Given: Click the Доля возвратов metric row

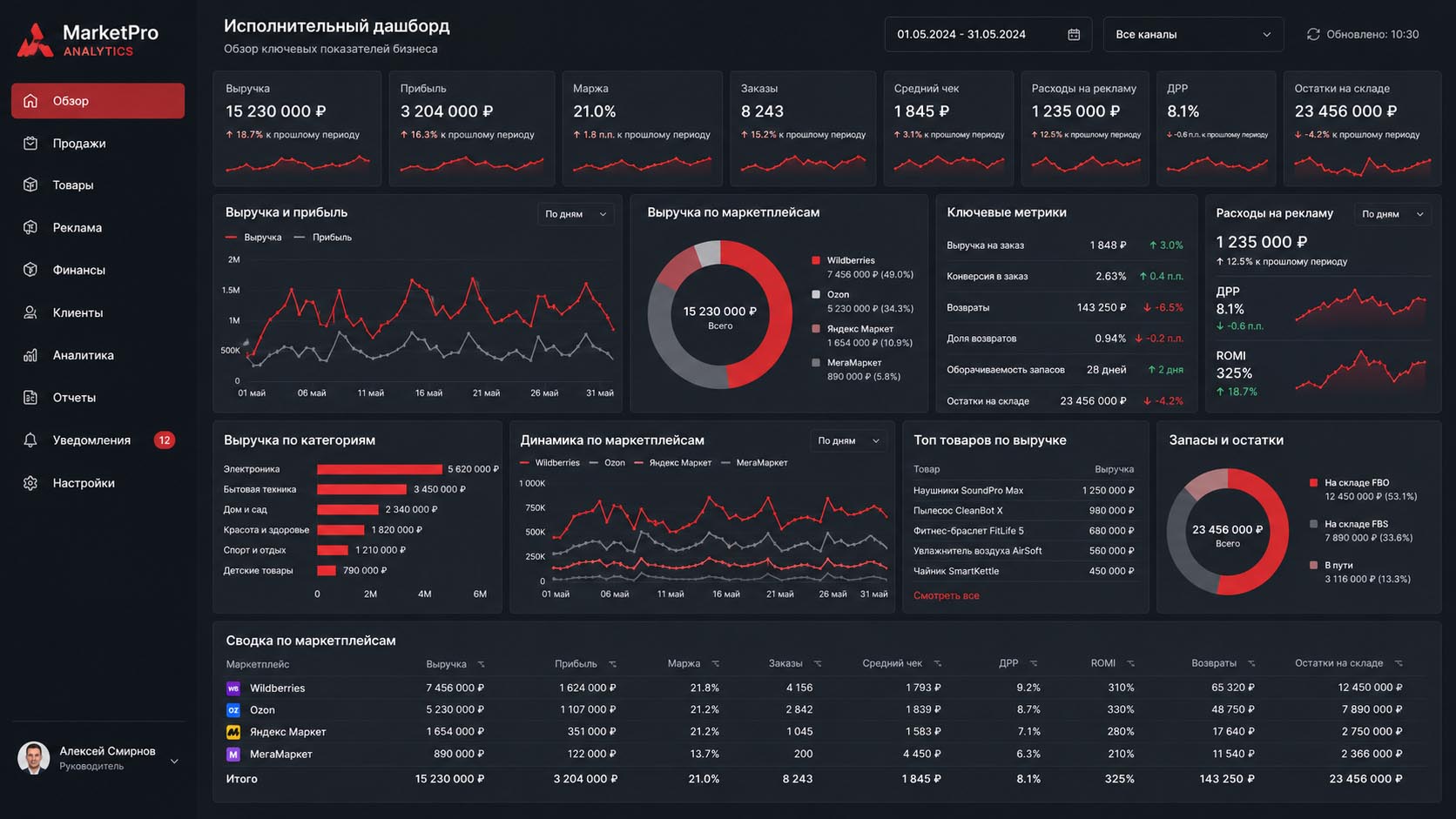Looking at the screenshot, I should (1065, 339).
